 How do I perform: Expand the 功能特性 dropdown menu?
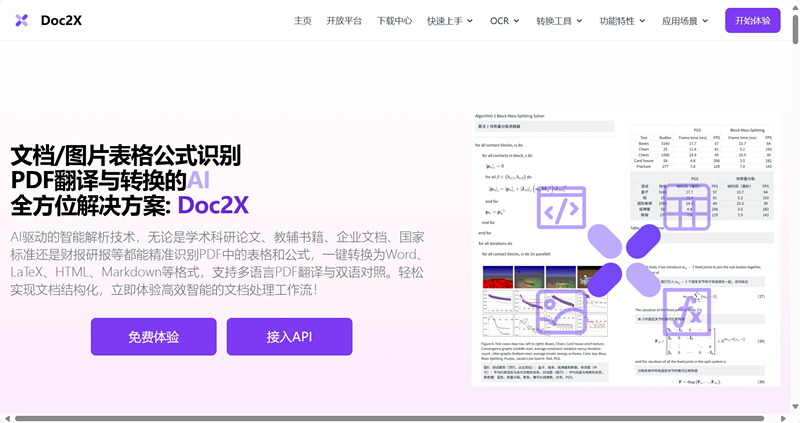coord(622,21)
